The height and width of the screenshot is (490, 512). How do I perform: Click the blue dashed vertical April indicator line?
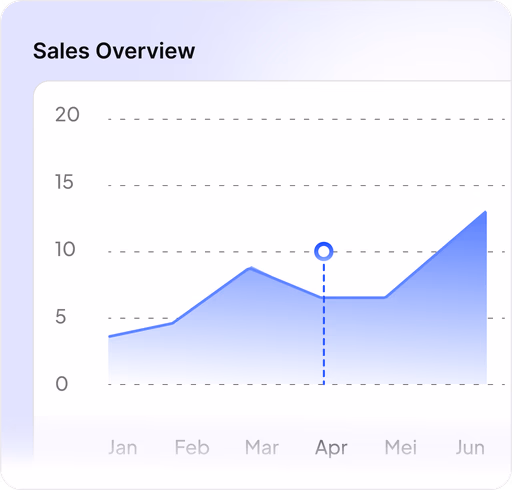pyautogui.click(x=324, y=323)
